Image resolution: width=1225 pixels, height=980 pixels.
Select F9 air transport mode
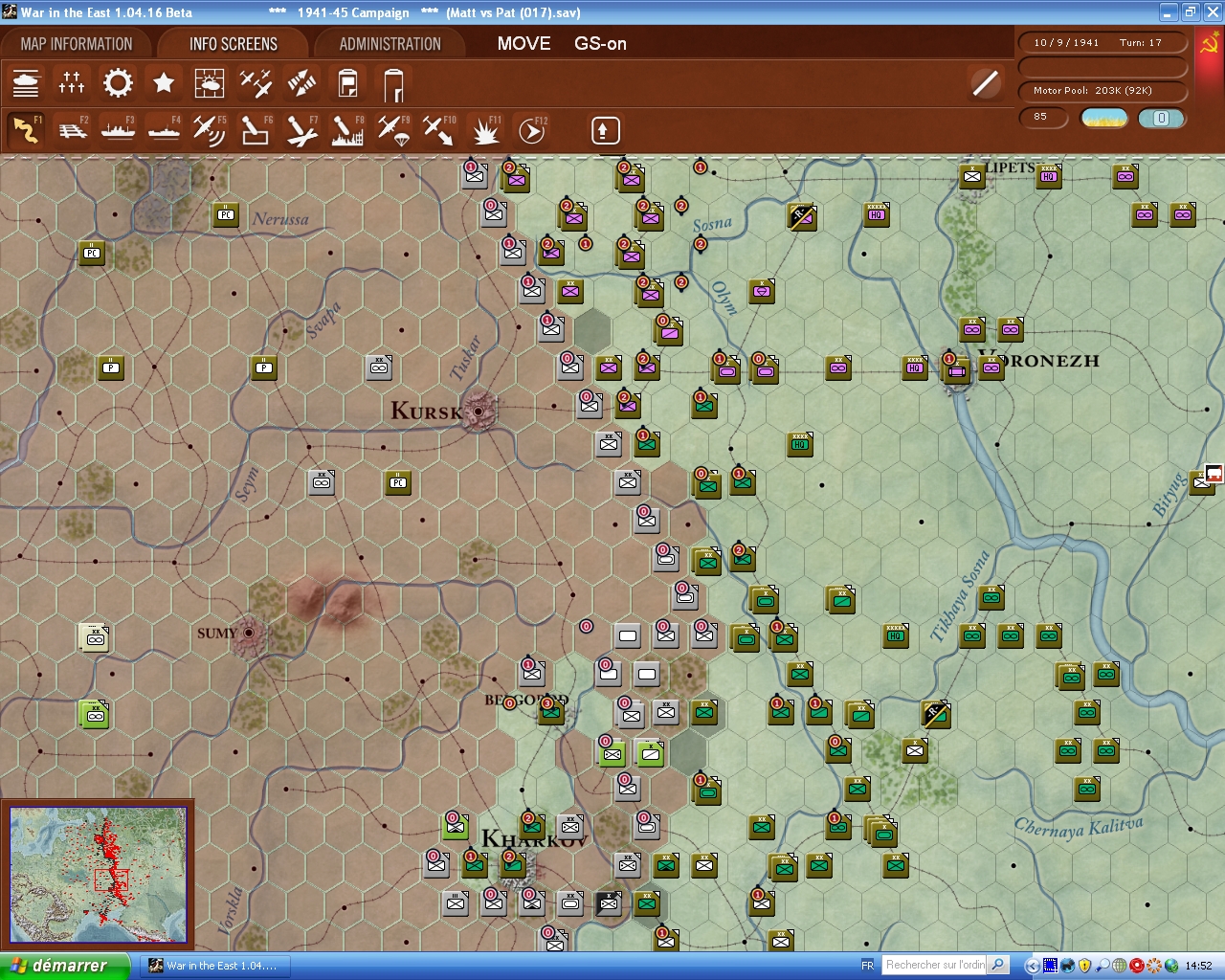coord(393,129)
